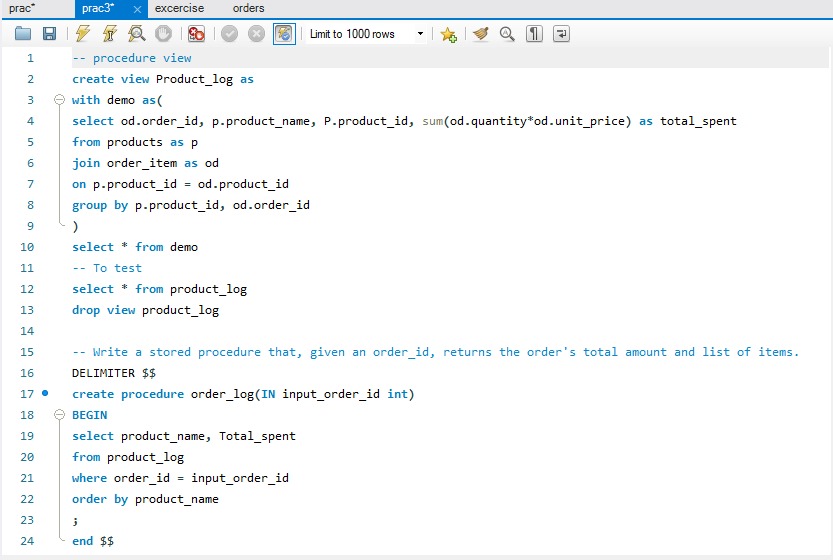Click the '-- To test' comment
This screenshot has width=833, height=560.
point(107,268)
